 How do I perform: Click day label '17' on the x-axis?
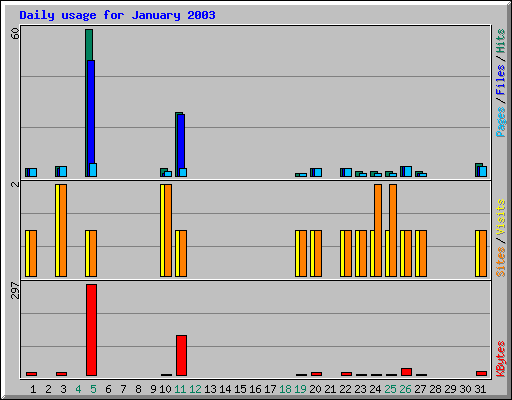270,389
